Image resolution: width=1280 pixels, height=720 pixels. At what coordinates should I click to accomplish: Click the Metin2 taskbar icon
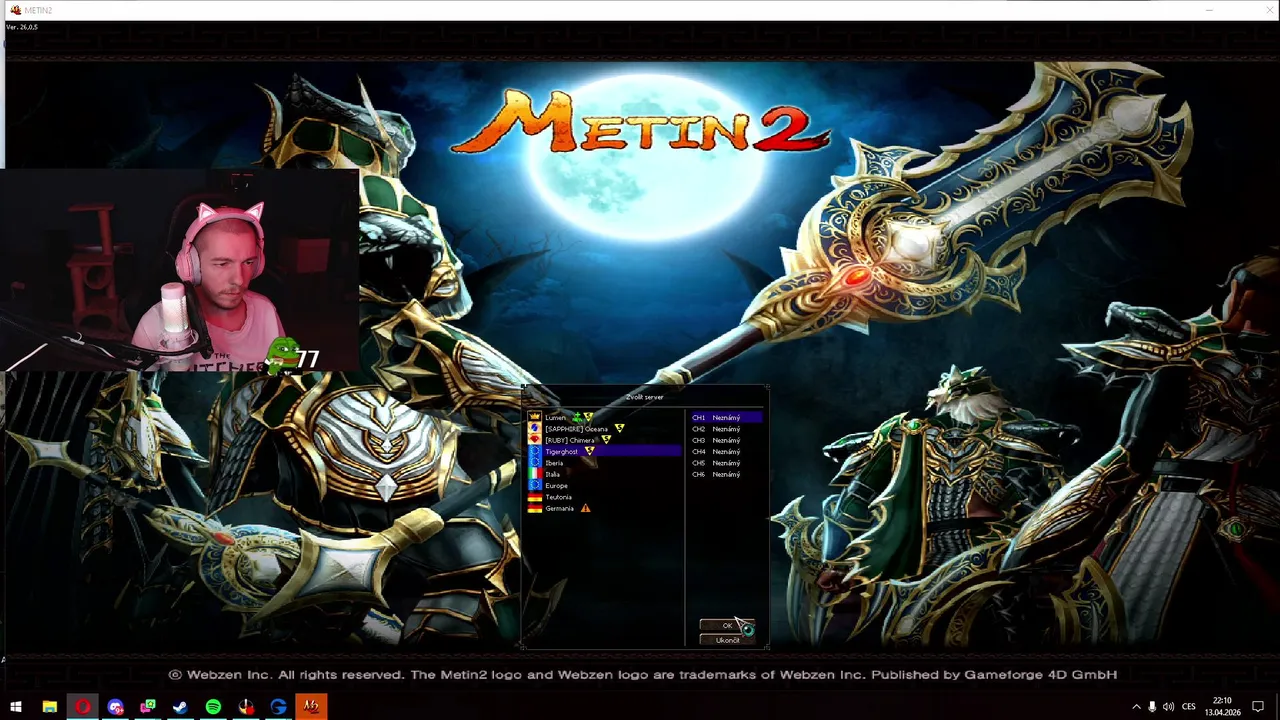[311, 707]
